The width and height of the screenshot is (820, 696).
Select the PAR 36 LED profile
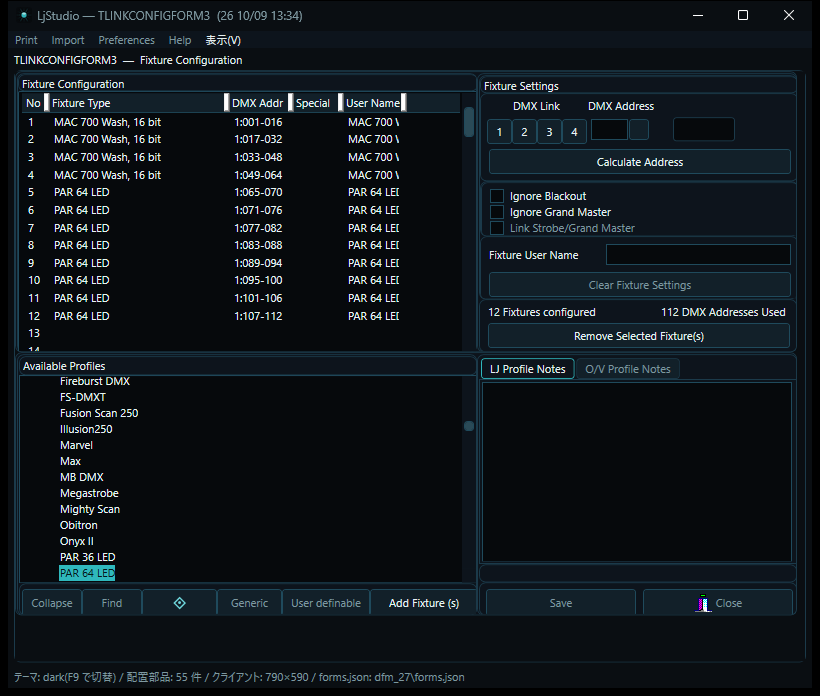pos(88,557)
